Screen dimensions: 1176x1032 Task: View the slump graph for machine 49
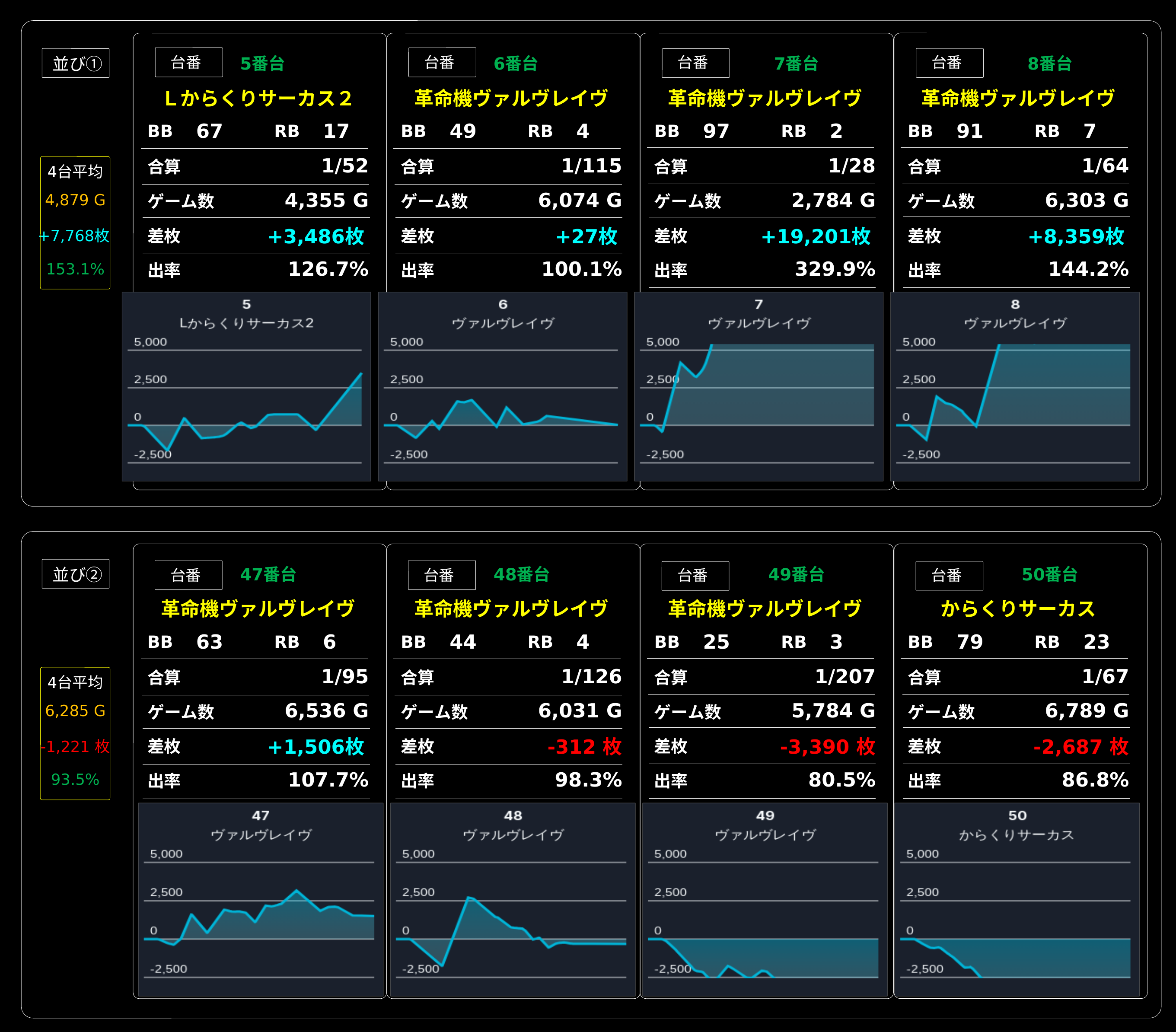pos(765,900)
